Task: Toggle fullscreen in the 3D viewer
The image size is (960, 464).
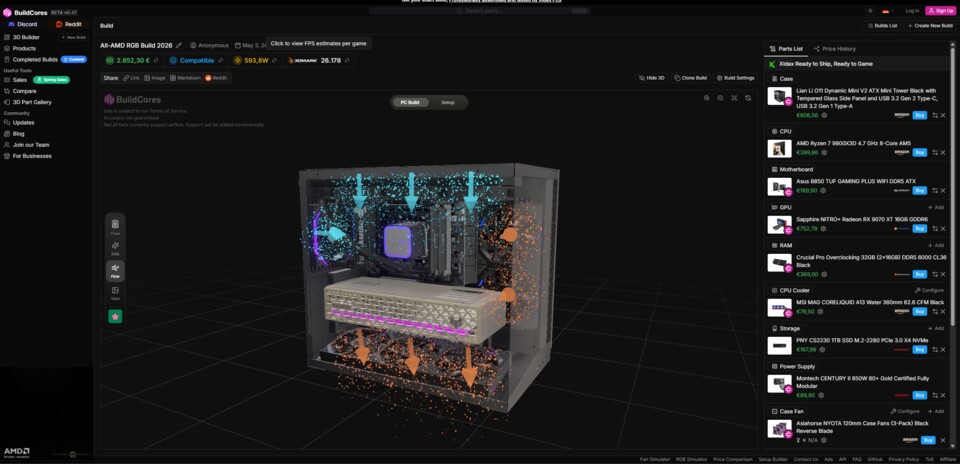Action: (734, 98)
